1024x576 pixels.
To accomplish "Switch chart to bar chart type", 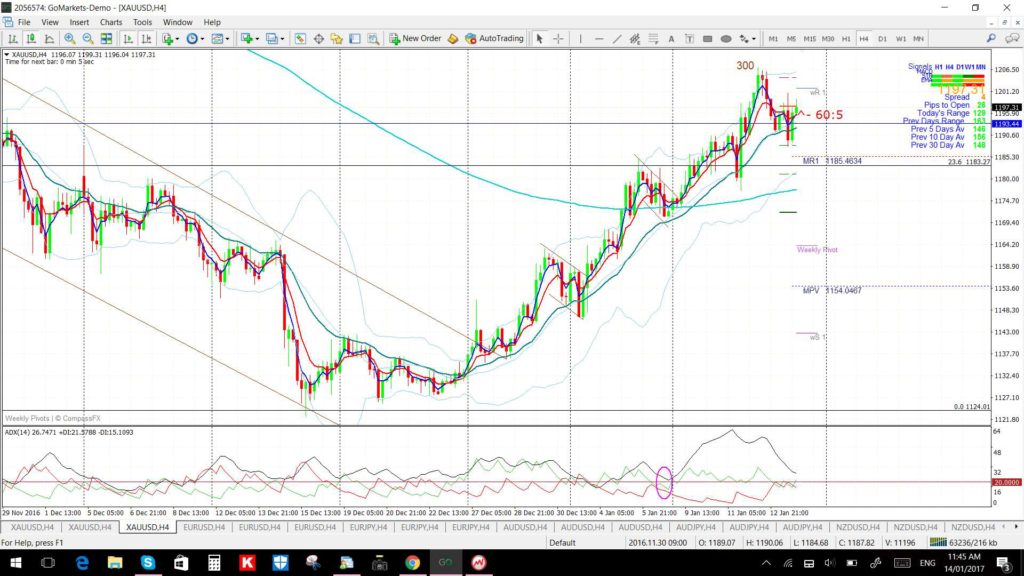I will coord(12,39).
